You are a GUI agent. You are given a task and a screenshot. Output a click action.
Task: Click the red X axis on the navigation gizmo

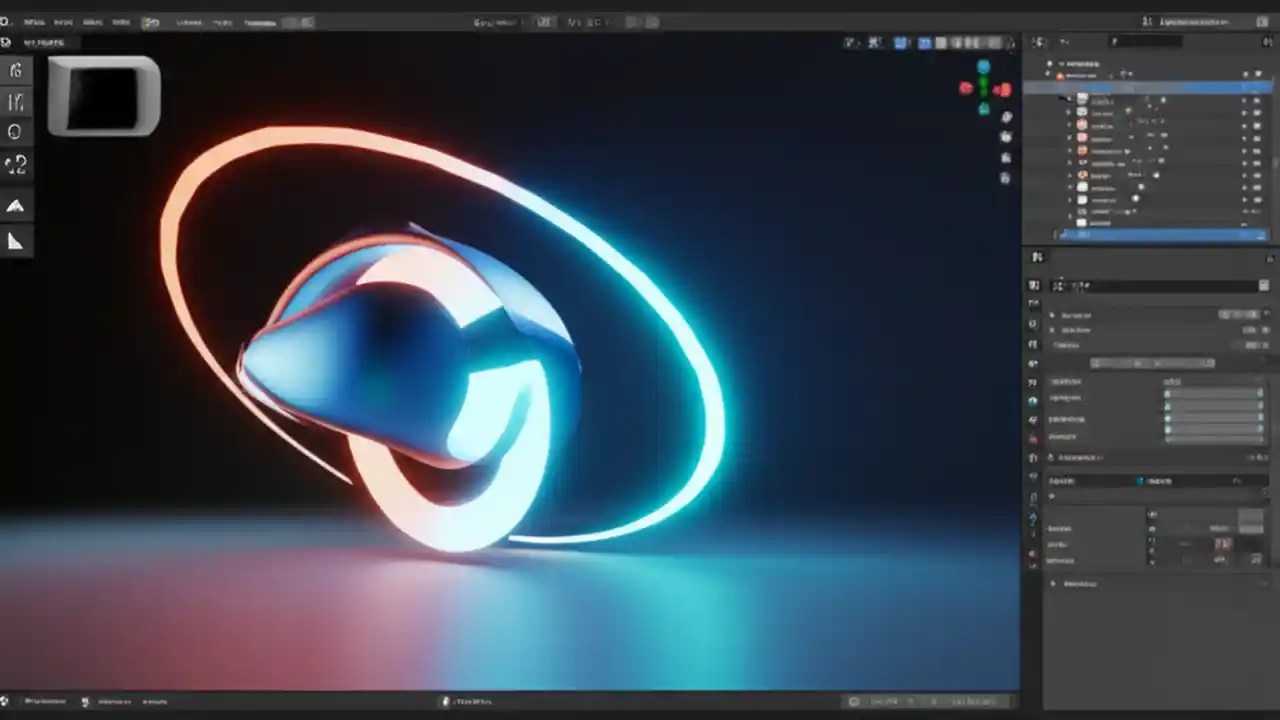(x=1003, y=89)
